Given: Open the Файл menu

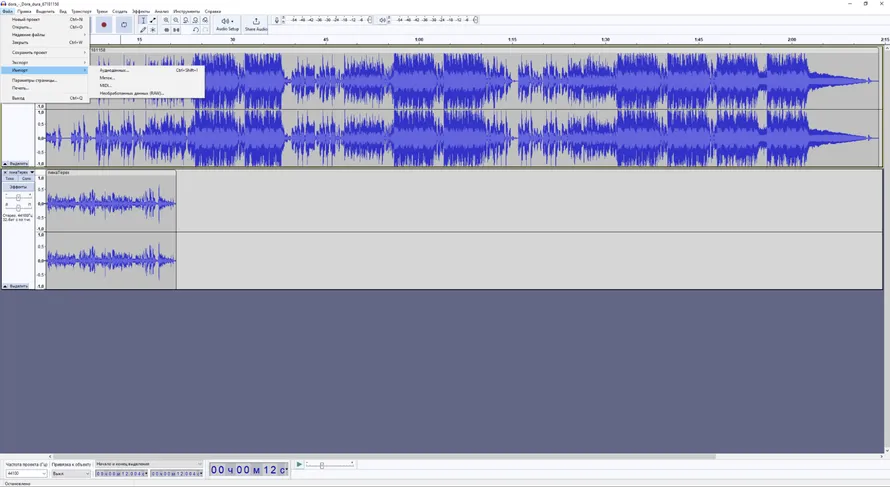Looking at the screenshot, I should (7, 11).
